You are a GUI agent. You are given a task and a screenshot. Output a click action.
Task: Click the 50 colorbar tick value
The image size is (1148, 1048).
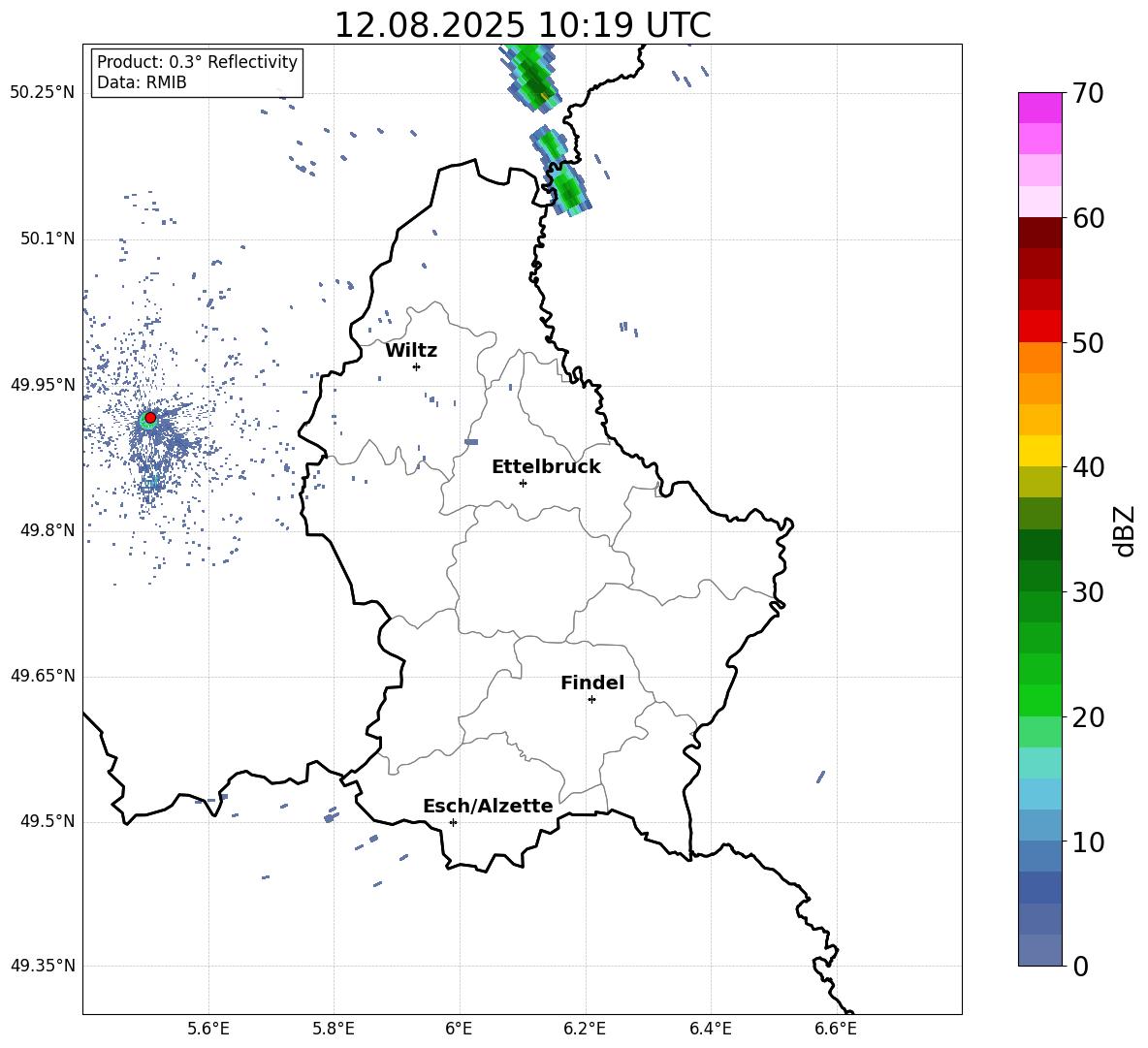[1088, 342]
